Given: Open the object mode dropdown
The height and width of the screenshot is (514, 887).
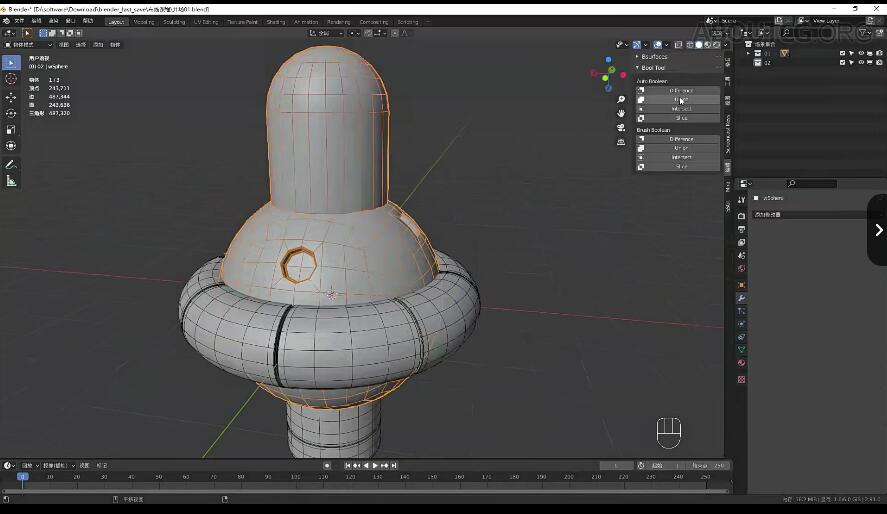Looking at the screenshot, I should [x=28, y=45].
